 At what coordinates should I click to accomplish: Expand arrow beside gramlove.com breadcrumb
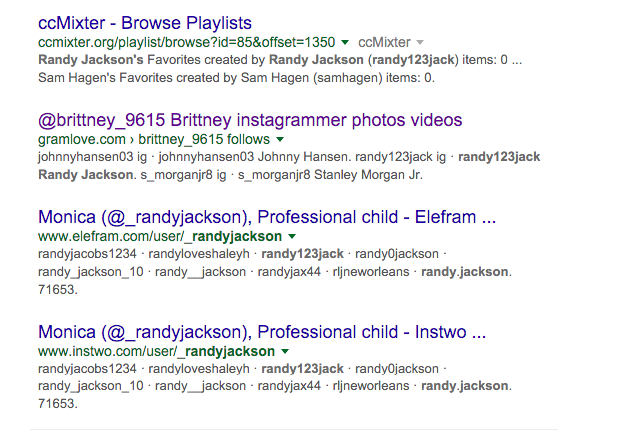pos(280,139)
